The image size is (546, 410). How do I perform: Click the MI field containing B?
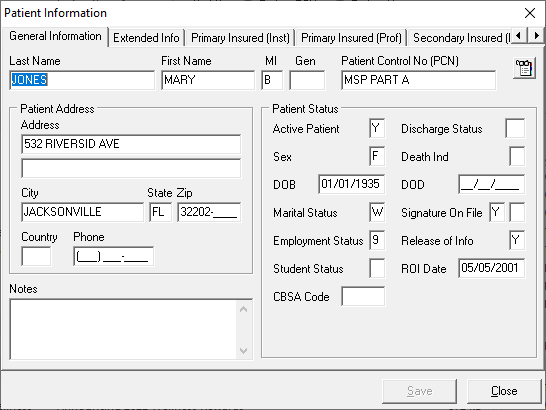pos(272,80)
